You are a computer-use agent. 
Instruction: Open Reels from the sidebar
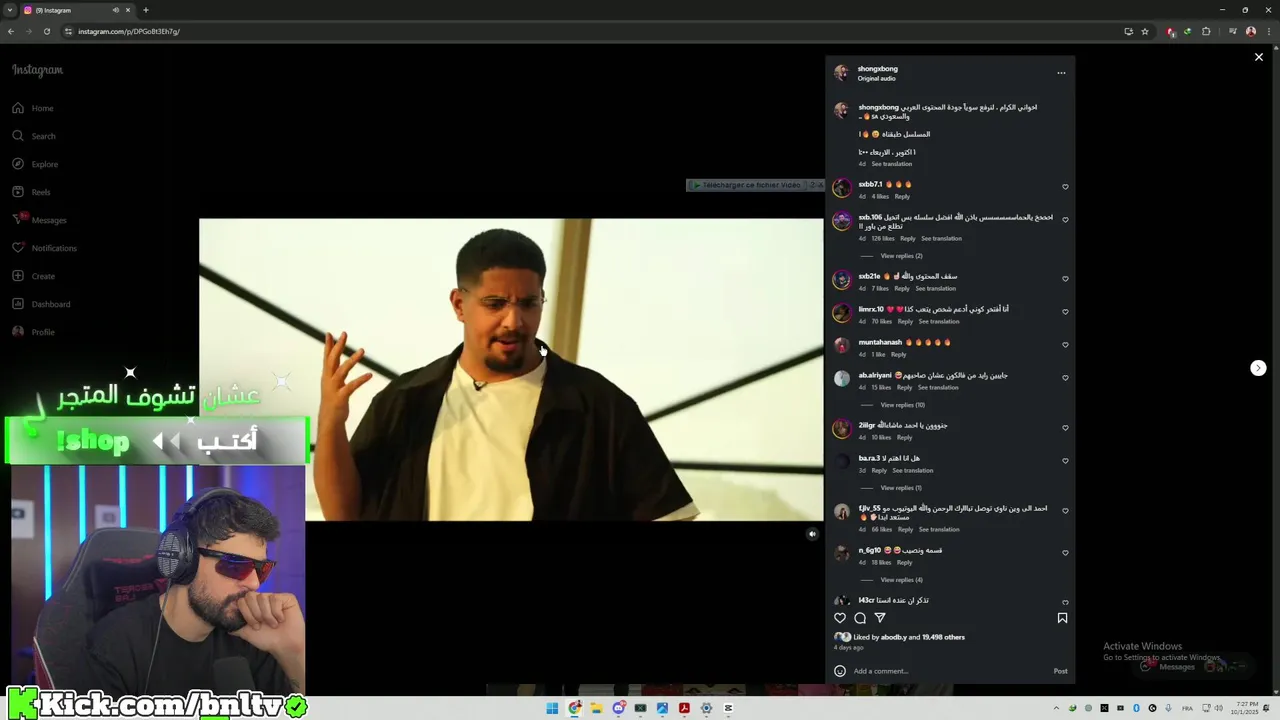click(x=32, y=192)
